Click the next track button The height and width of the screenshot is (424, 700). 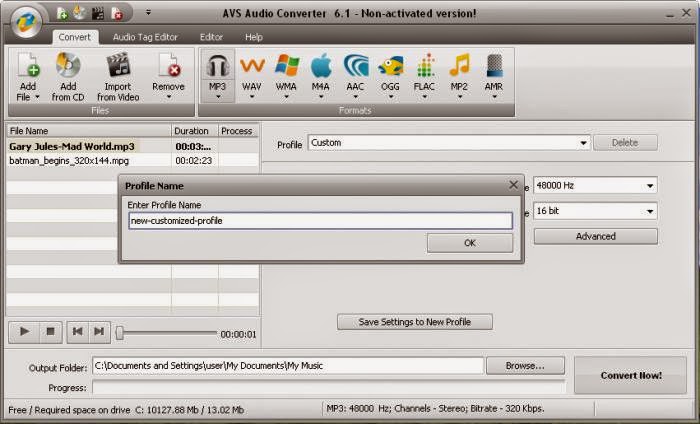click(x=99, y=332)
